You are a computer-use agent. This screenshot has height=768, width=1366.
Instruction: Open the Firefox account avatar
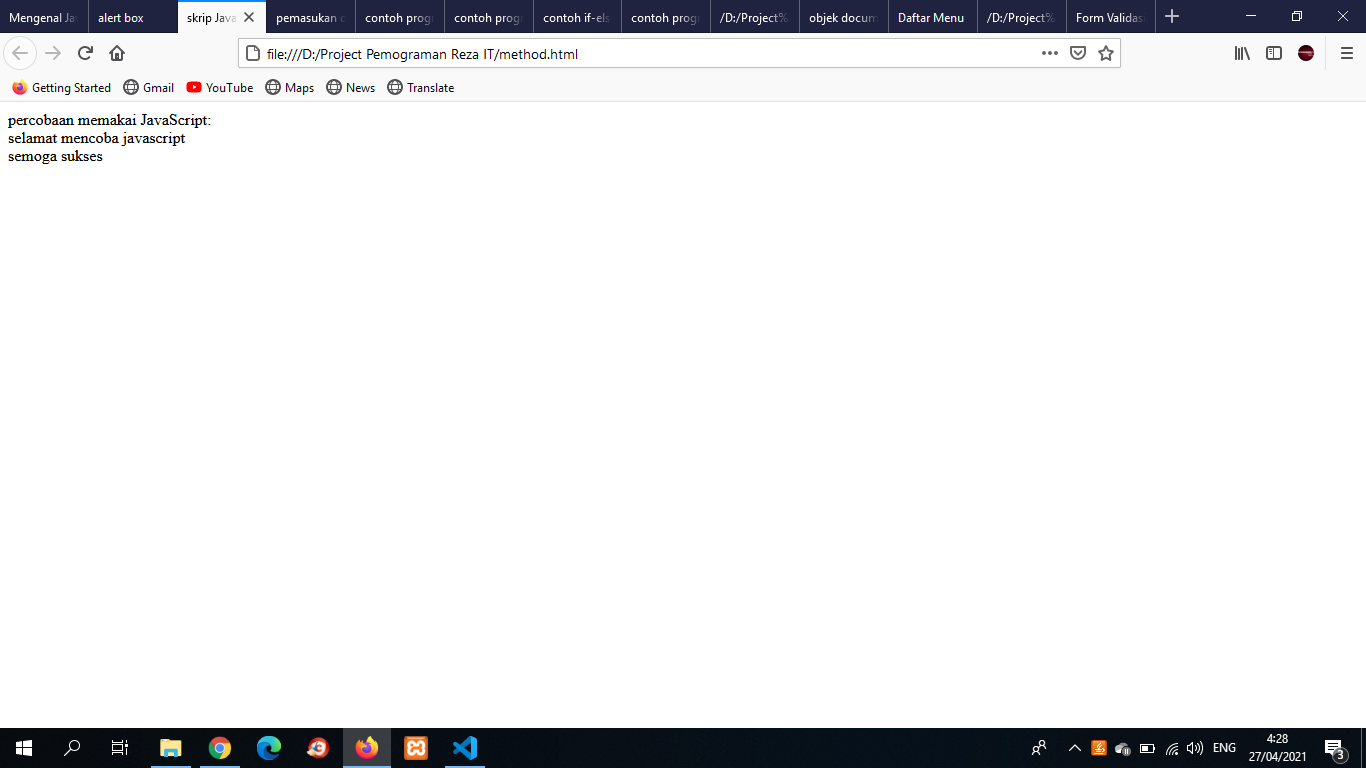point(1306,53)
